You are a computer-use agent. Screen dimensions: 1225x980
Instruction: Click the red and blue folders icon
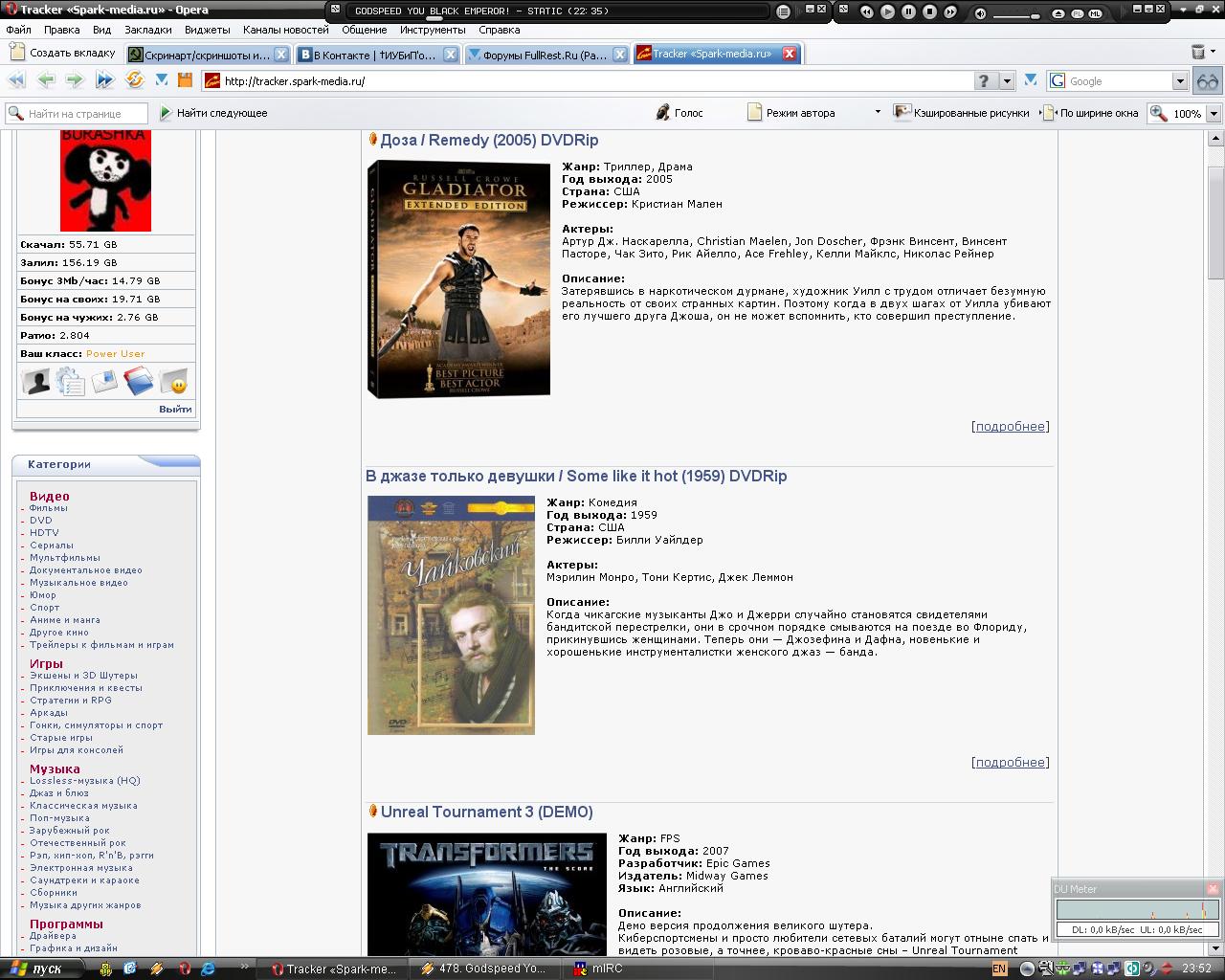(x=139, y=382)
